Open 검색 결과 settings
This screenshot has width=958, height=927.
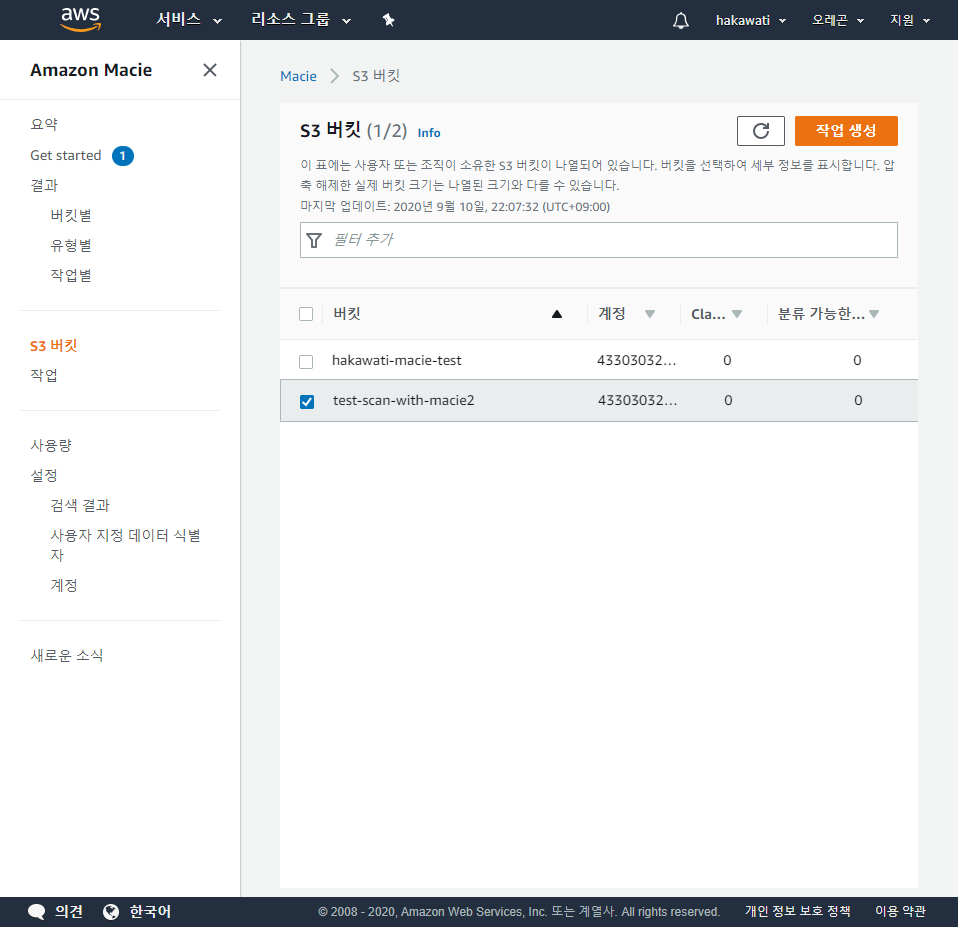click(x=80, y=505)
